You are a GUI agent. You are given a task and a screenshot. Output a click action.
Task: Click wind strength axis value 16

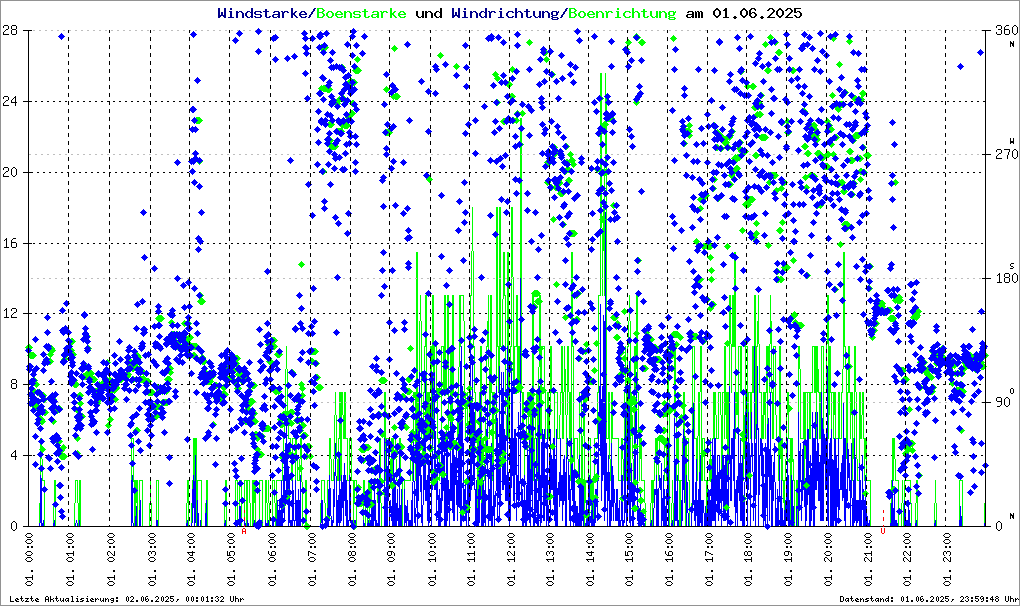(x=10, y=243)
